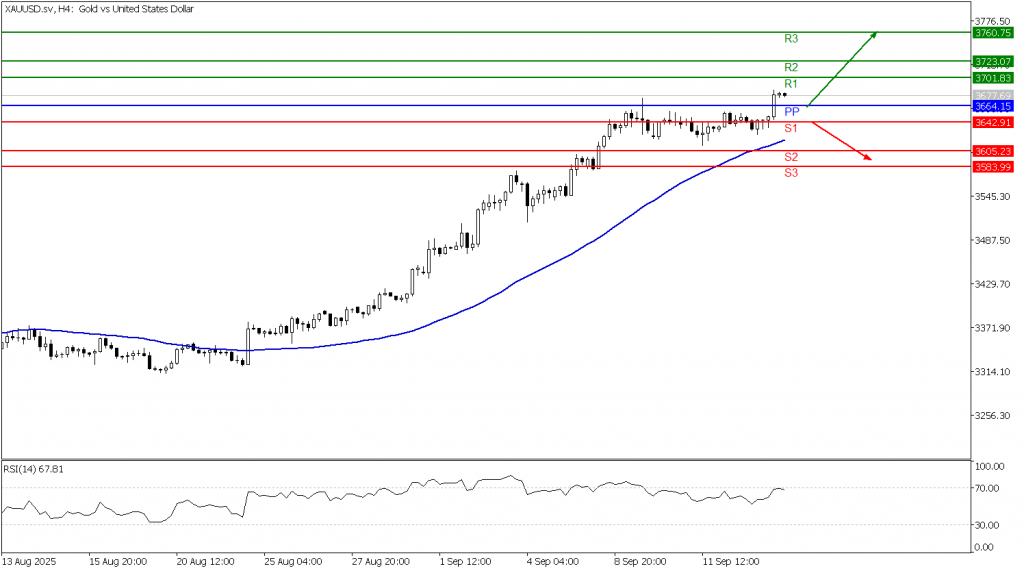Screen dimensions: 1024x571
Task: Click the 4 Sep 04:00 time label
Action: [553, 562]
